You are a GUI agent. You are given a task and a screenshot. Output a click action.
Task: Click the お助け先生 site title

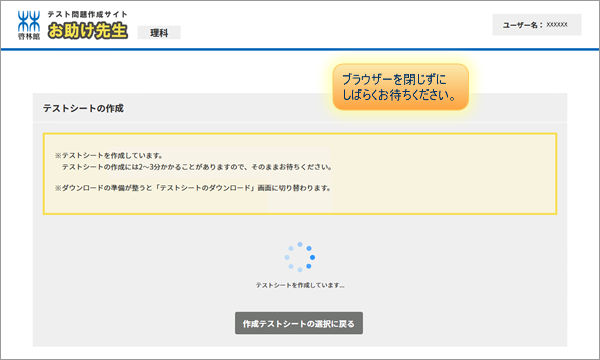(x=88, y=31)
